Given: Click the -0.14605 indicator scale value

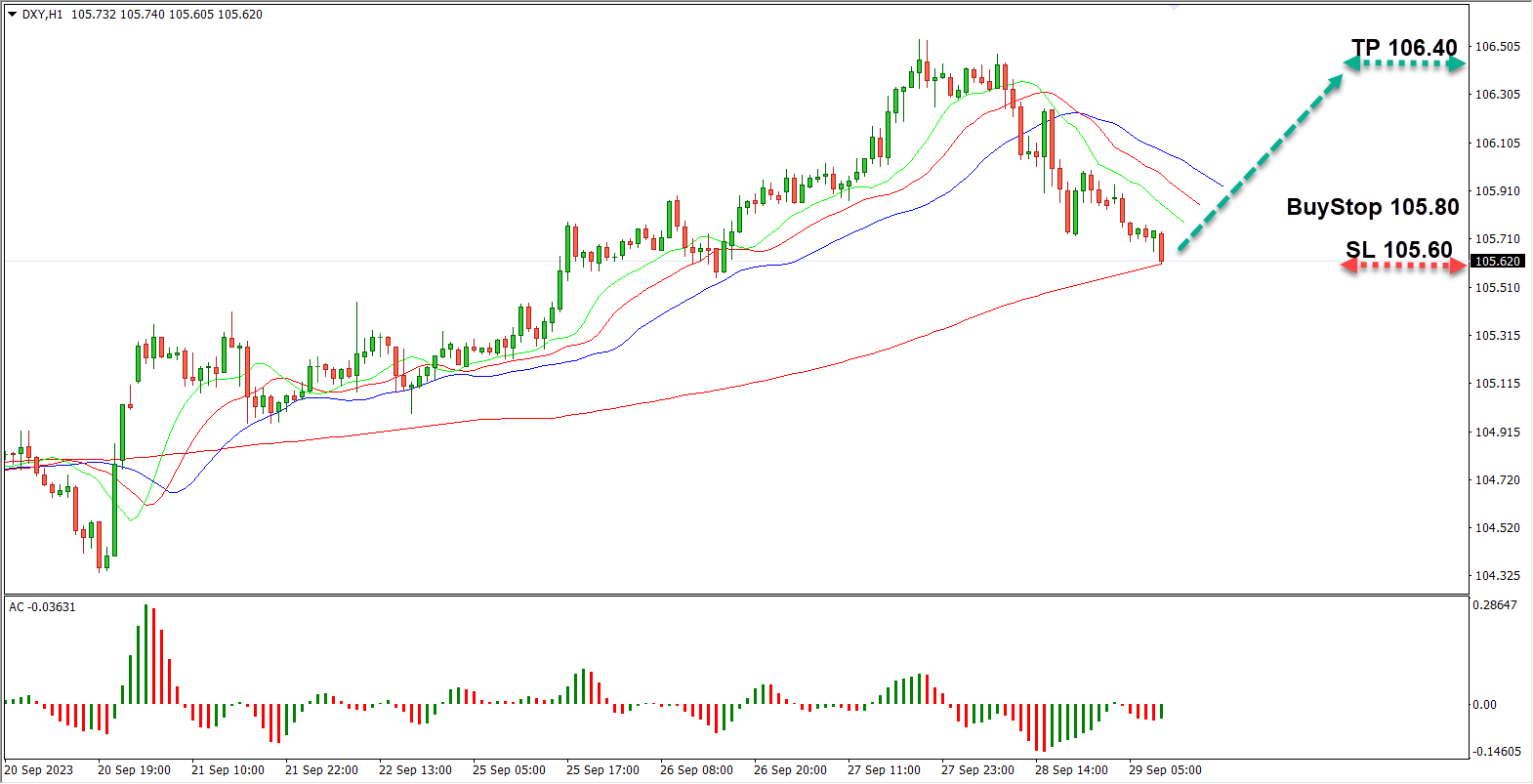Looking at the screenshot, I should click(1497, 752).
